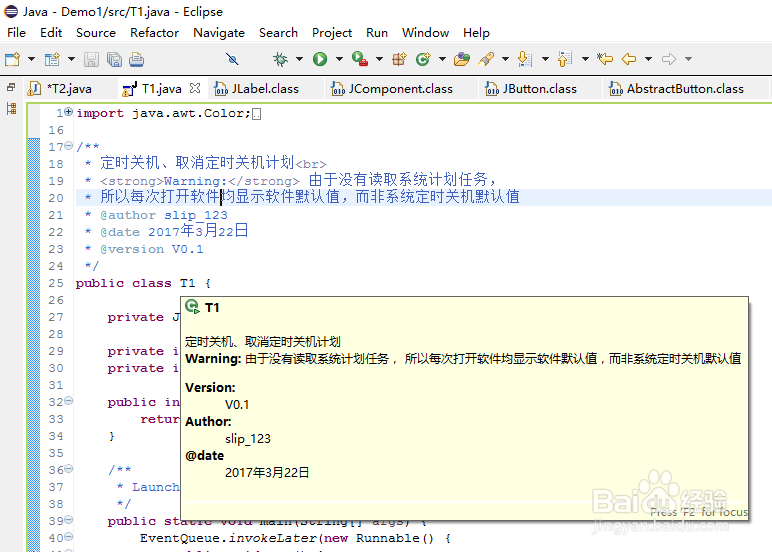Collapse the method fold at line 32
Viewport: 772px width, 552px height.
[x=68, y=401]
